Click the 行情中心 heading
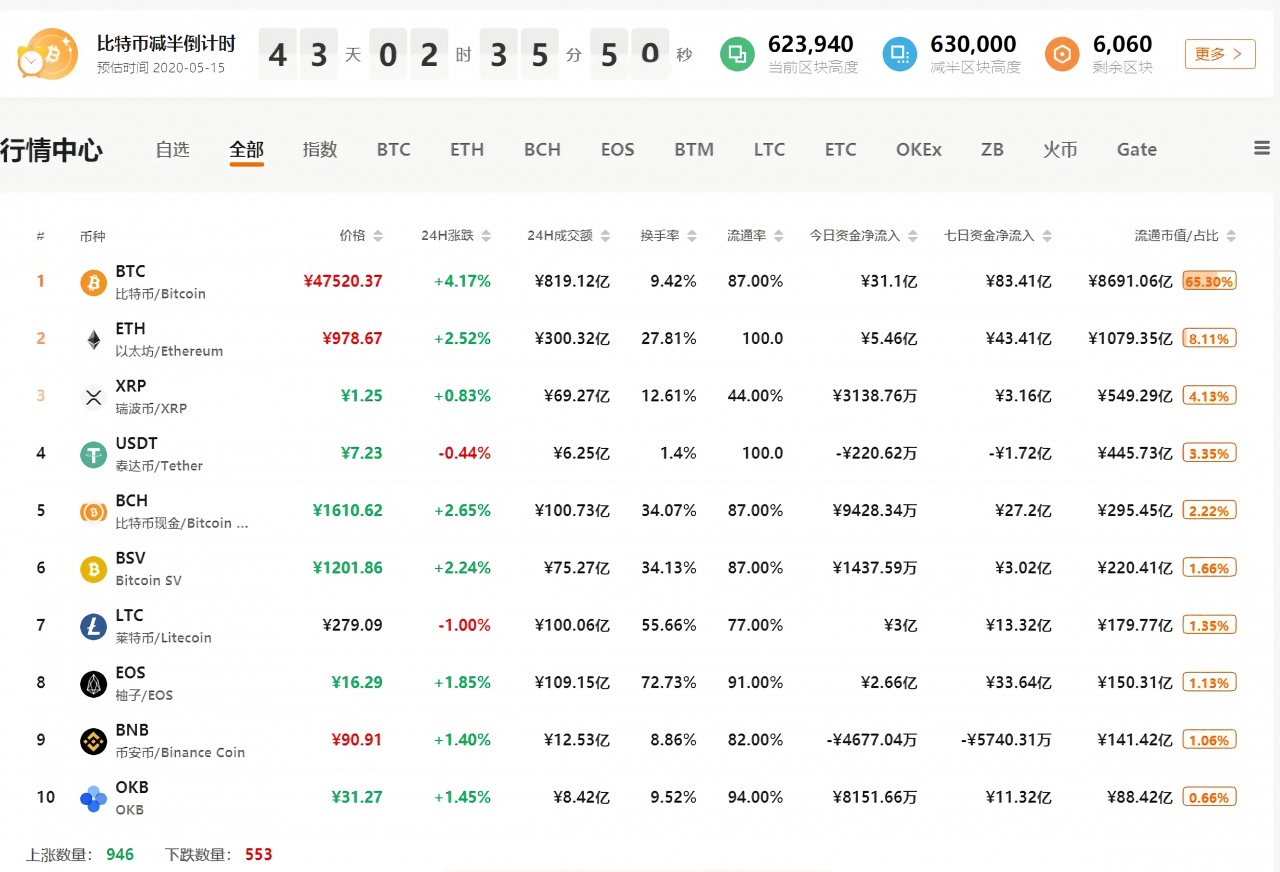Image resolution: width=1280 pixels, height=872 pixels. coord(51,150)
